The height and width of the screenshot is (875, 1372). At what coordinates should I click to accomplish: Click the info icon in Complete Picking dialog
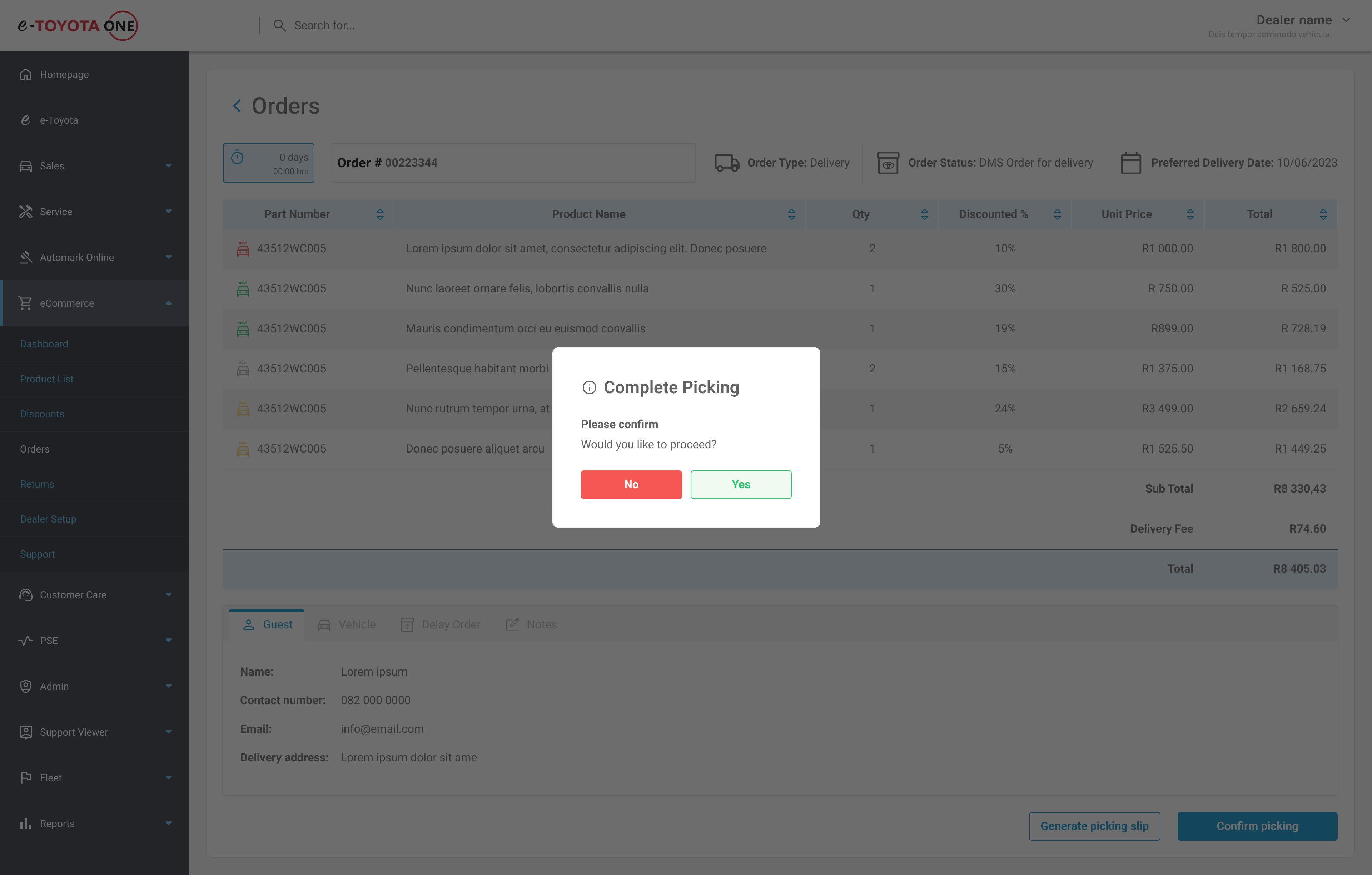589,387
